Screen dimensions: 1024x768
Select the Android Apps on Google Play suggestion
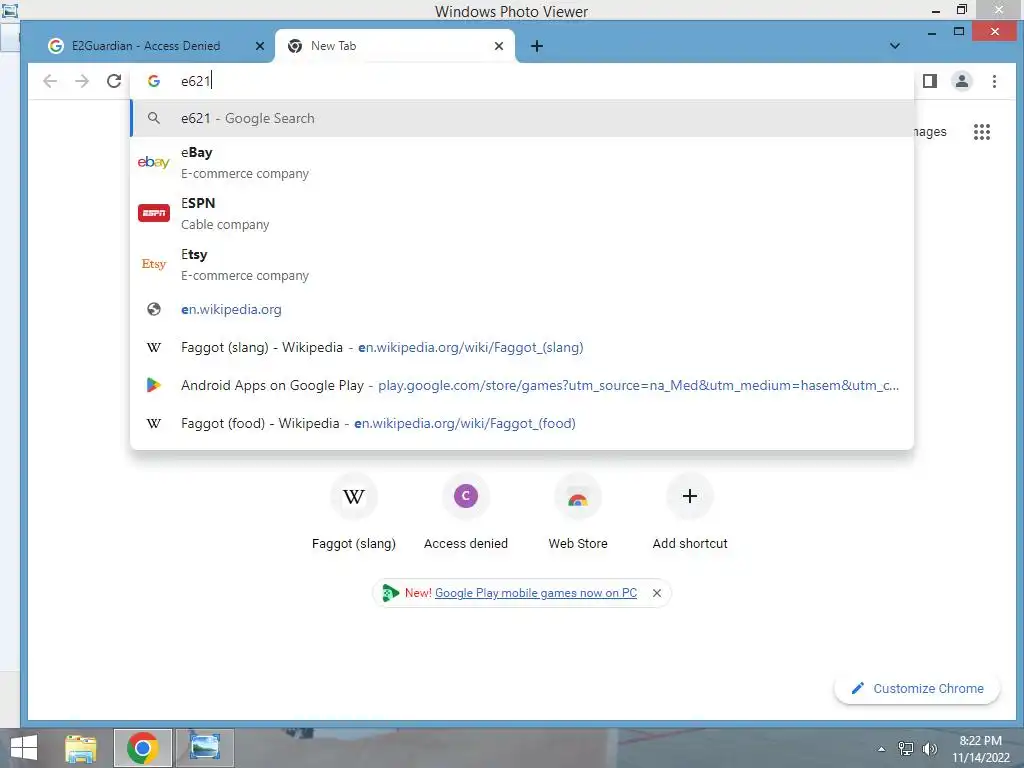click(522, 385)
